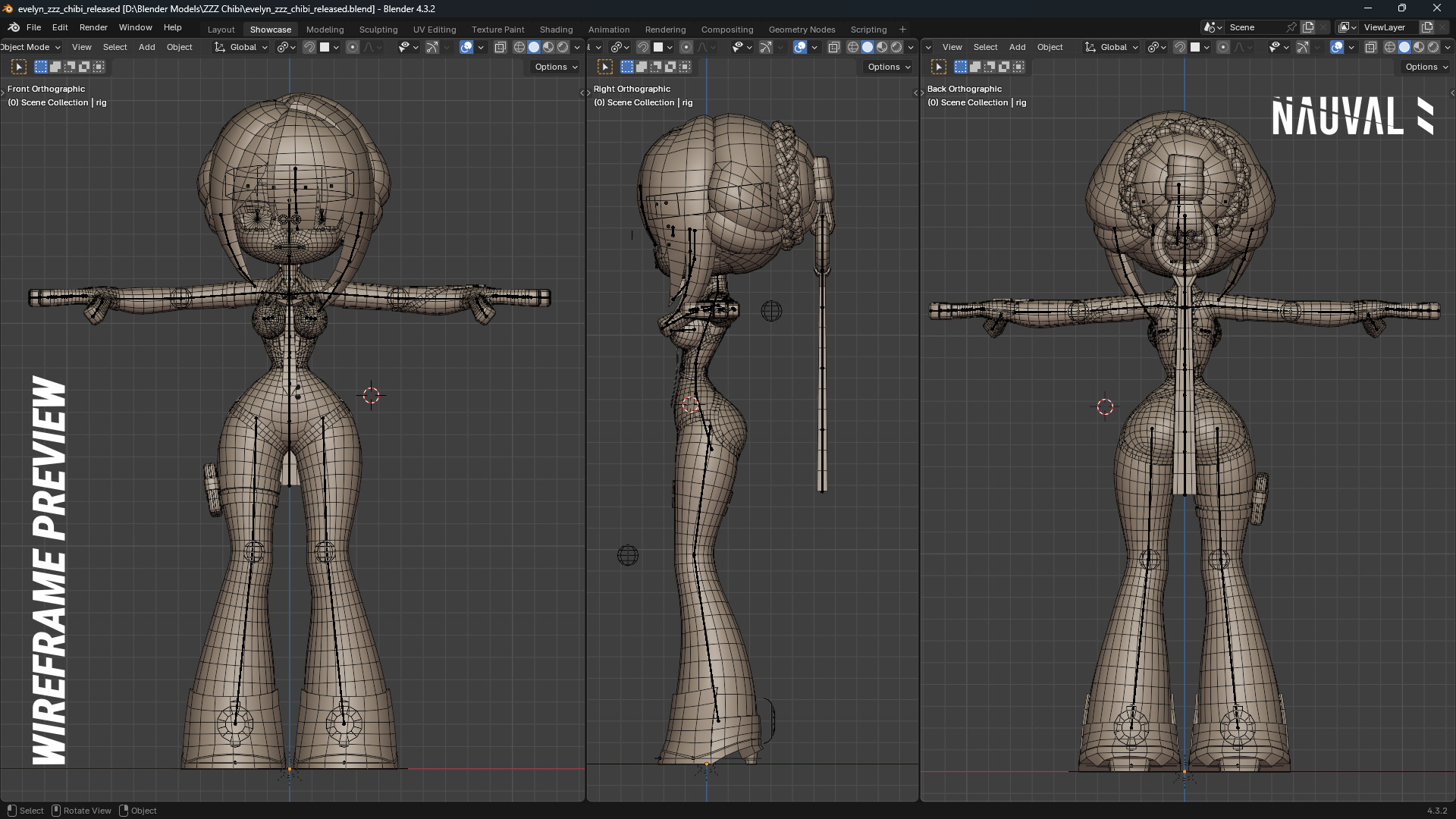The height and width of the screenshot is (819, 1456).
Task: Switch to the Modeling workspace tab
Action: tap(325, 30)
